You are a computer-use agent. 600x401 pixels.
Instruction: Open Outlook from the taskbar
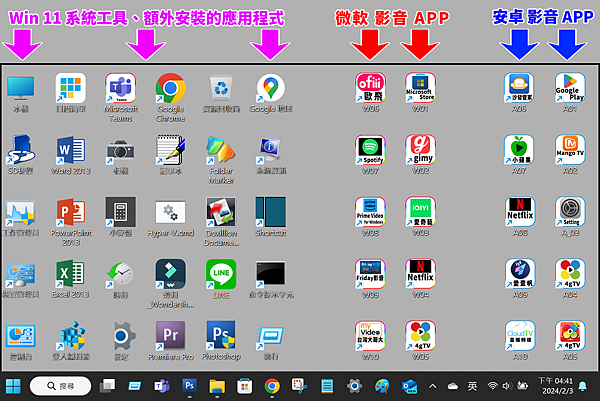click(409, 386)
